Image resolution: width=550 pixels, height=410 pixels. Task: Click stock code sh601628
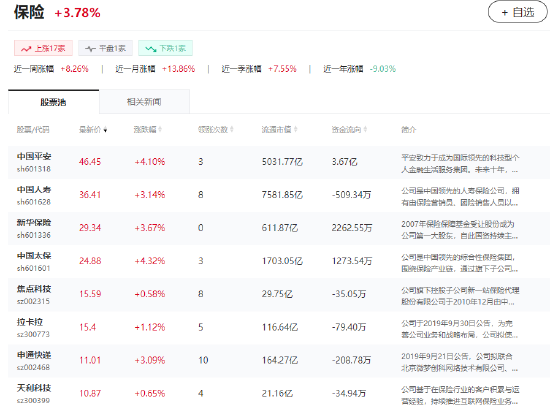(34, 202)
